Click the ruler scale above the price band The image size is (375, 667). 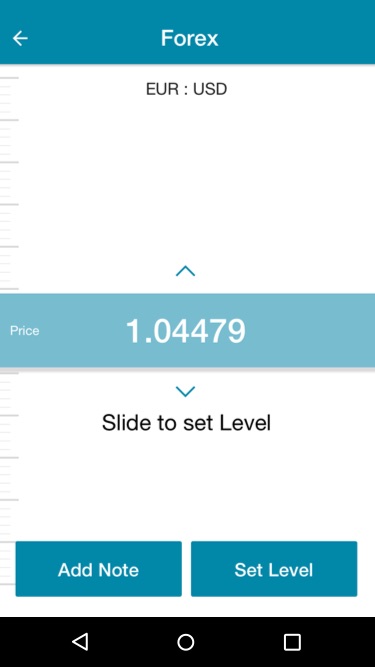point(9,183)
